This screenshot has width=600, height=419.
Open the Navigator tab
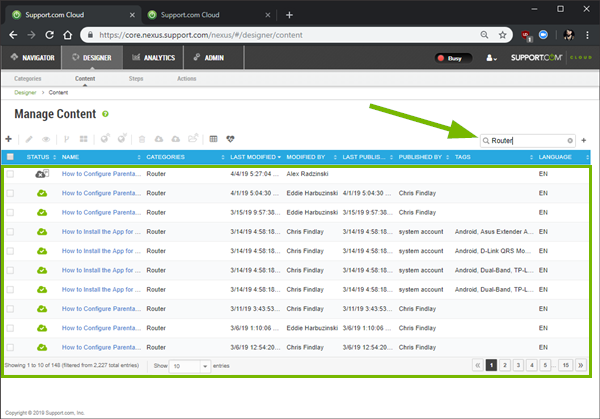[33, 58]
